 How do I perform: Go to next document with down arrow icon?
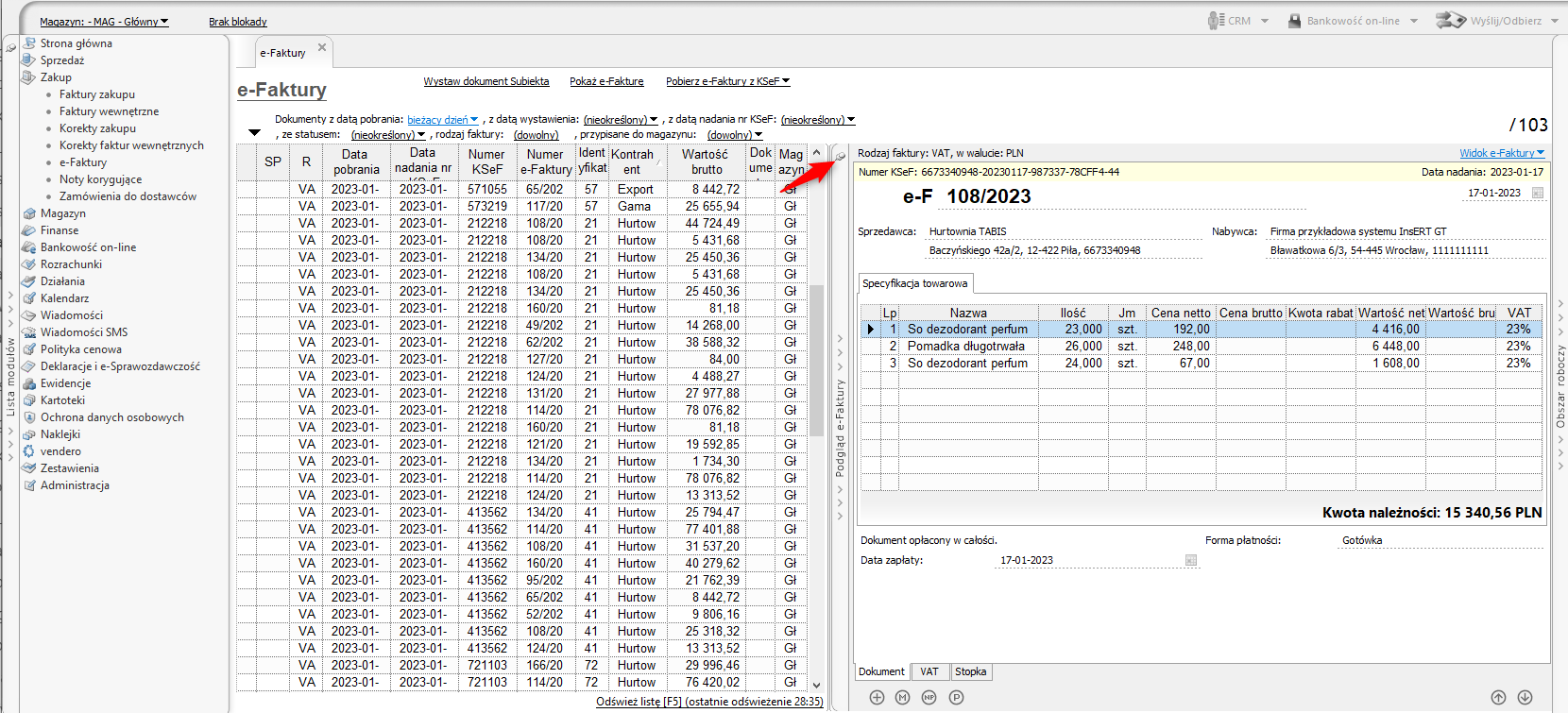(x=1525, y=697)
